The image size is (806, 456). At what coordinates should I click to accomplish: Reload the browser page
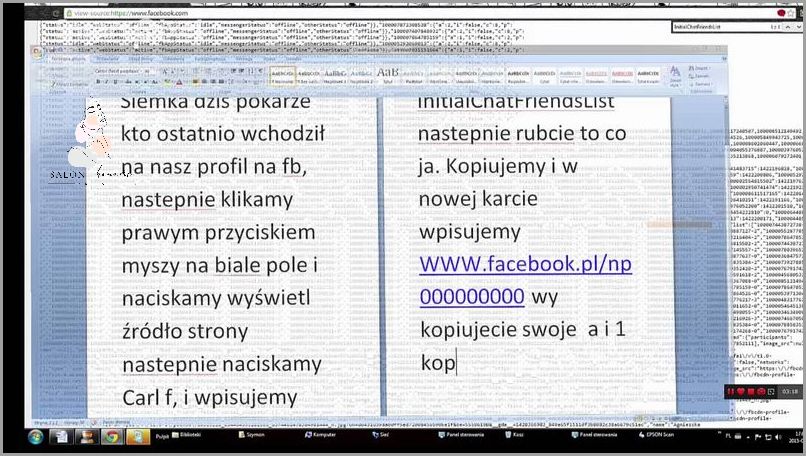[x=56, y=13]
